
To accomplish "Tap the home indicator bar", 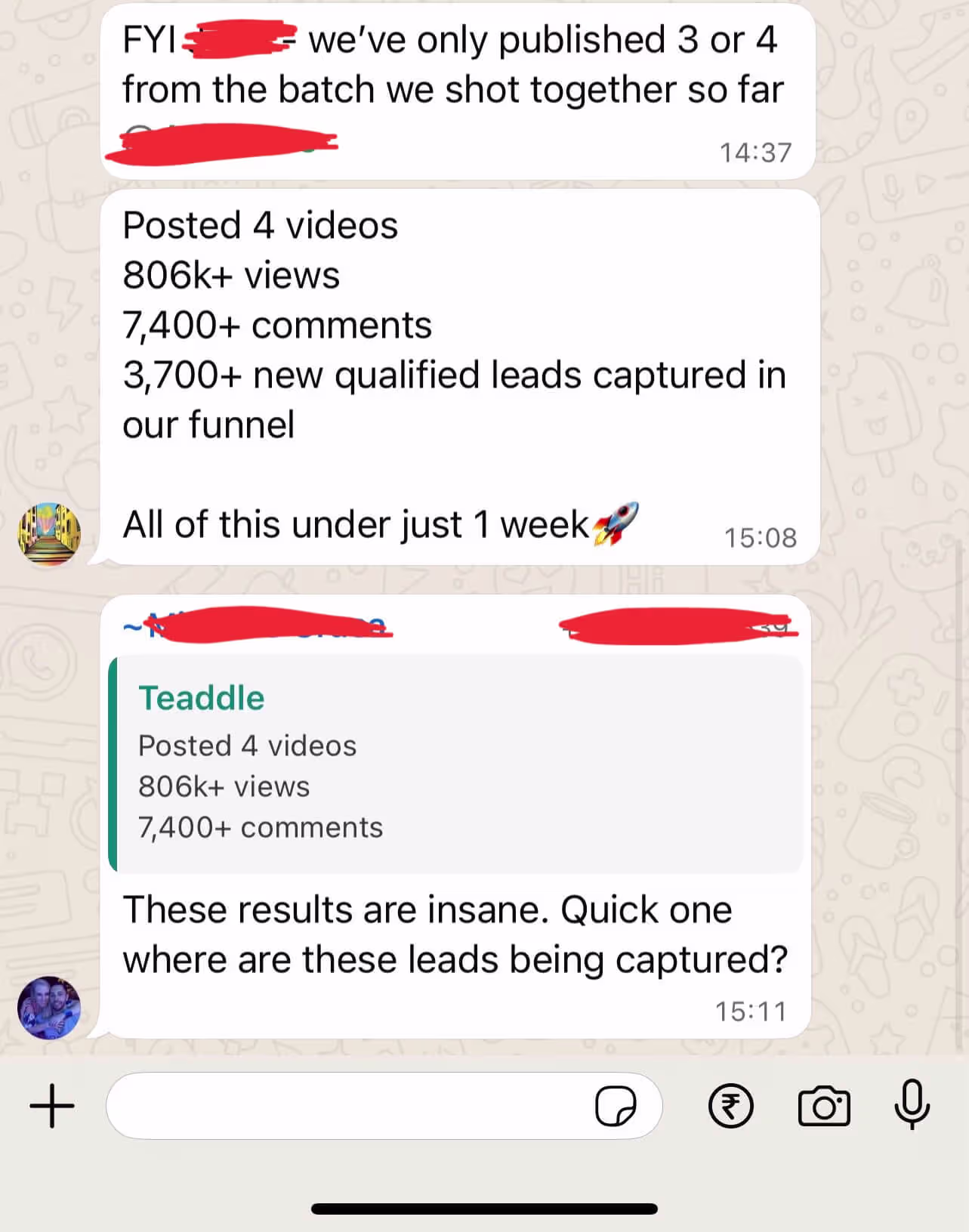I will point(484,1209).
